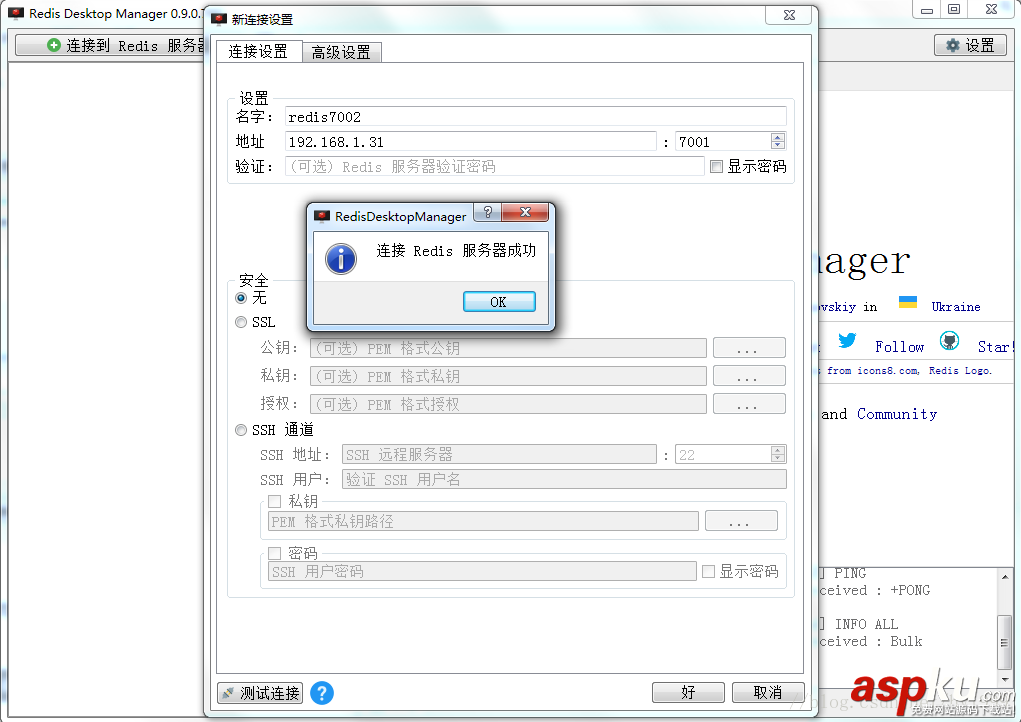
Task: Maximize the Redis Desktop Manager main window
Action: 954,9
